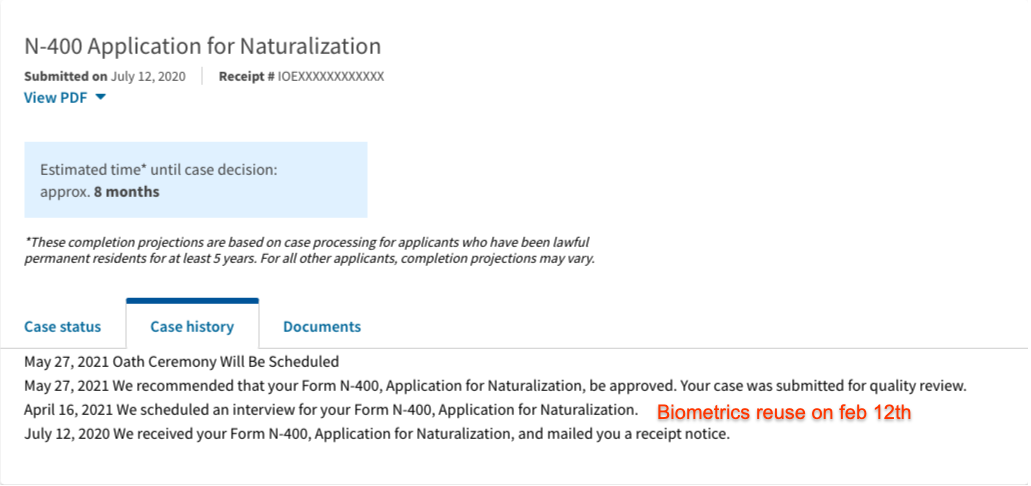
Task: Switch to the Case status tab
Action: (x=62, y=326)
